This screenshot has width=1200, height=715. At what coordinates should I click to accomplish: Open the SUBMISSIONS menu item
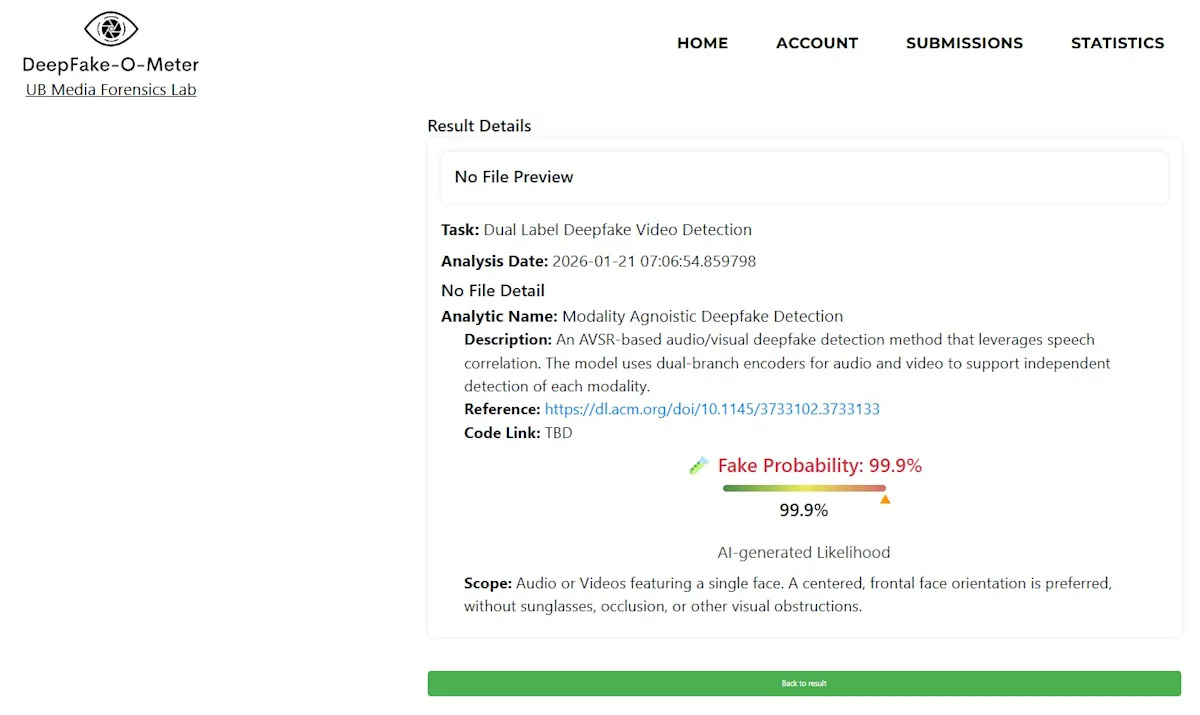click(964, 43)
